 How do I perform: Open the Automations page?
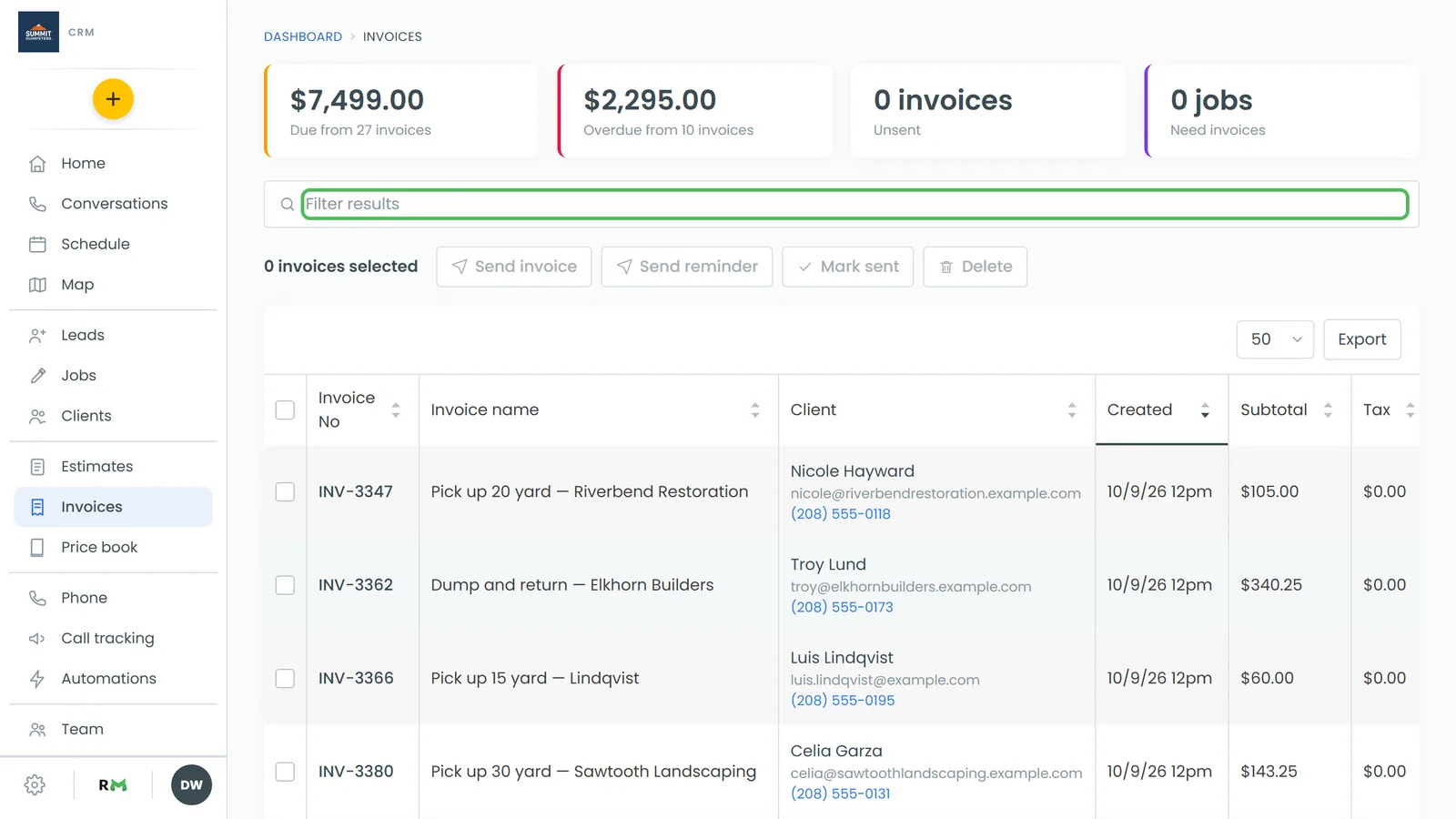coord(113,679)
